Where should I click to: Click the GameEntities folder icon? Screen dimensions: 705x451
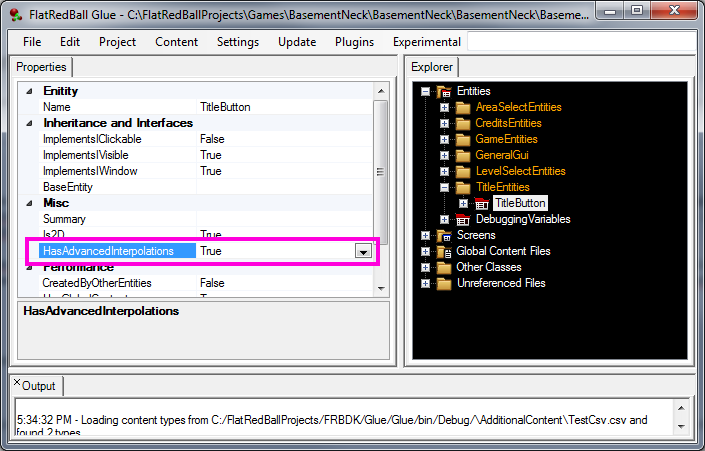(x=463, y=139)
